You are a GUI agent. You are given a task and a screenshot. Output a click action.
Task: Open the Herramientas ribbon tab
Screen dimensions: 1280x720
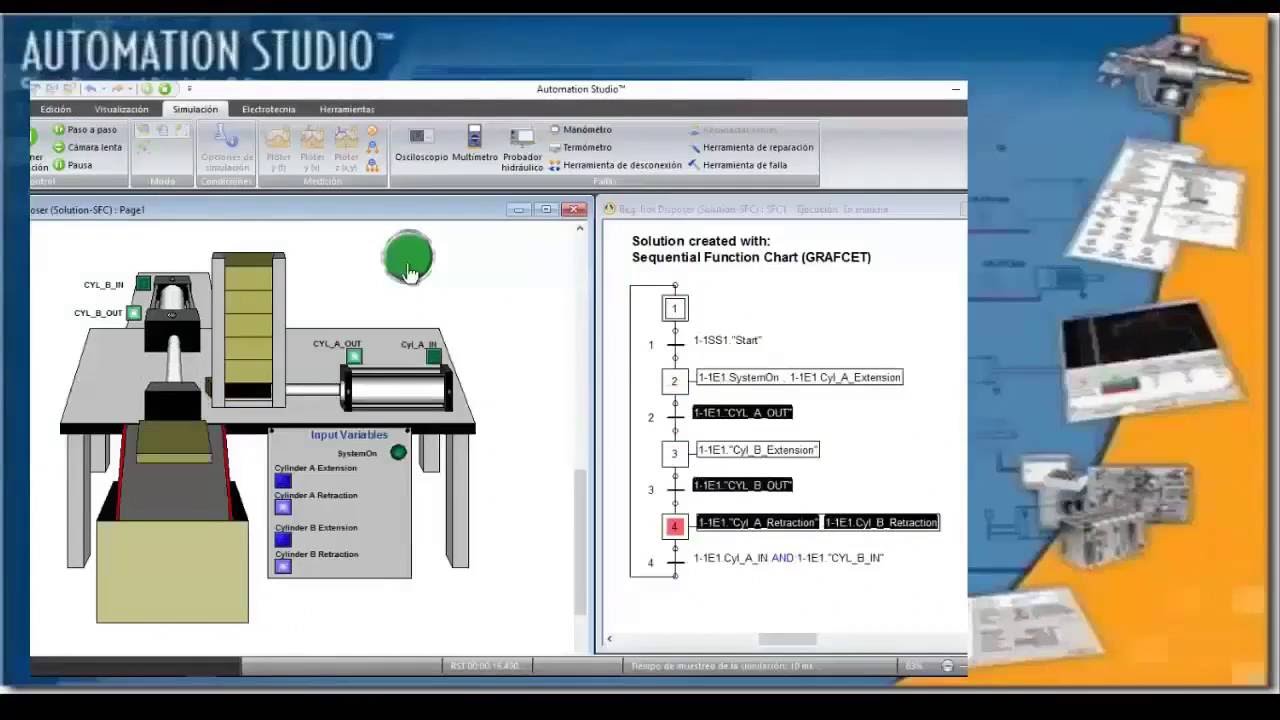pyautogui.click(x=347, y=109)
